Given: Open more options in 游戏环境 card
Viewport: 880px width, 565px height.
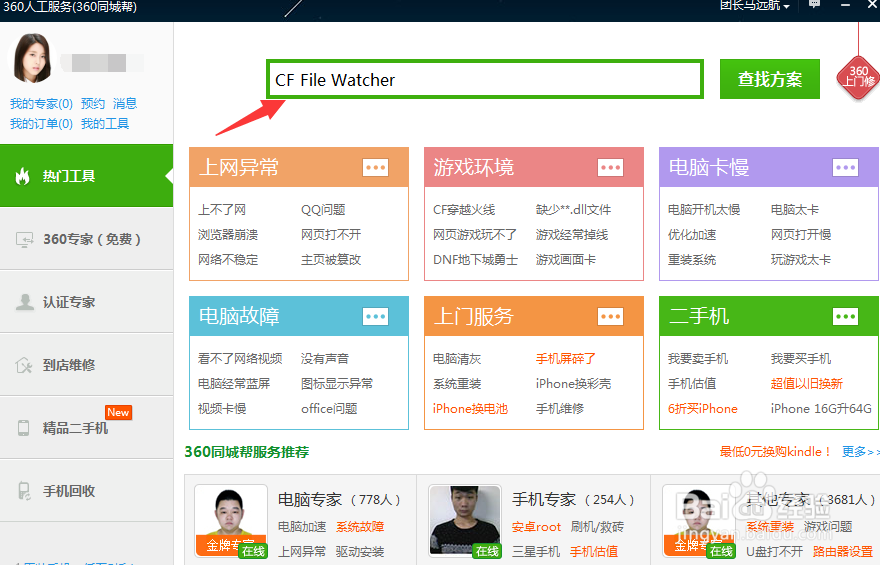Looking at the screenshot, I should coord(611,167).
